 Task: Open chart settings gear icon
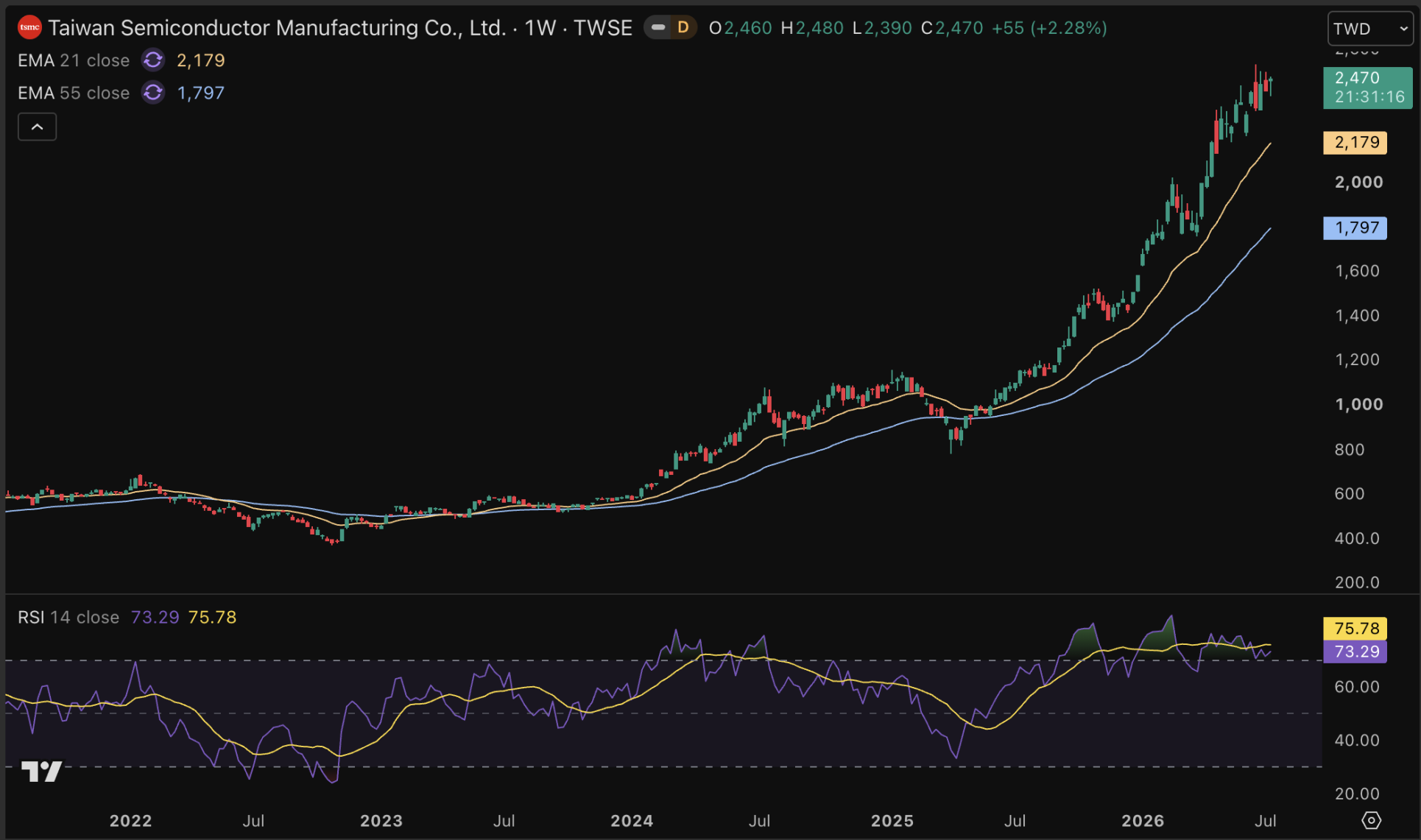pyautogui.click(x=1371, y=820)
